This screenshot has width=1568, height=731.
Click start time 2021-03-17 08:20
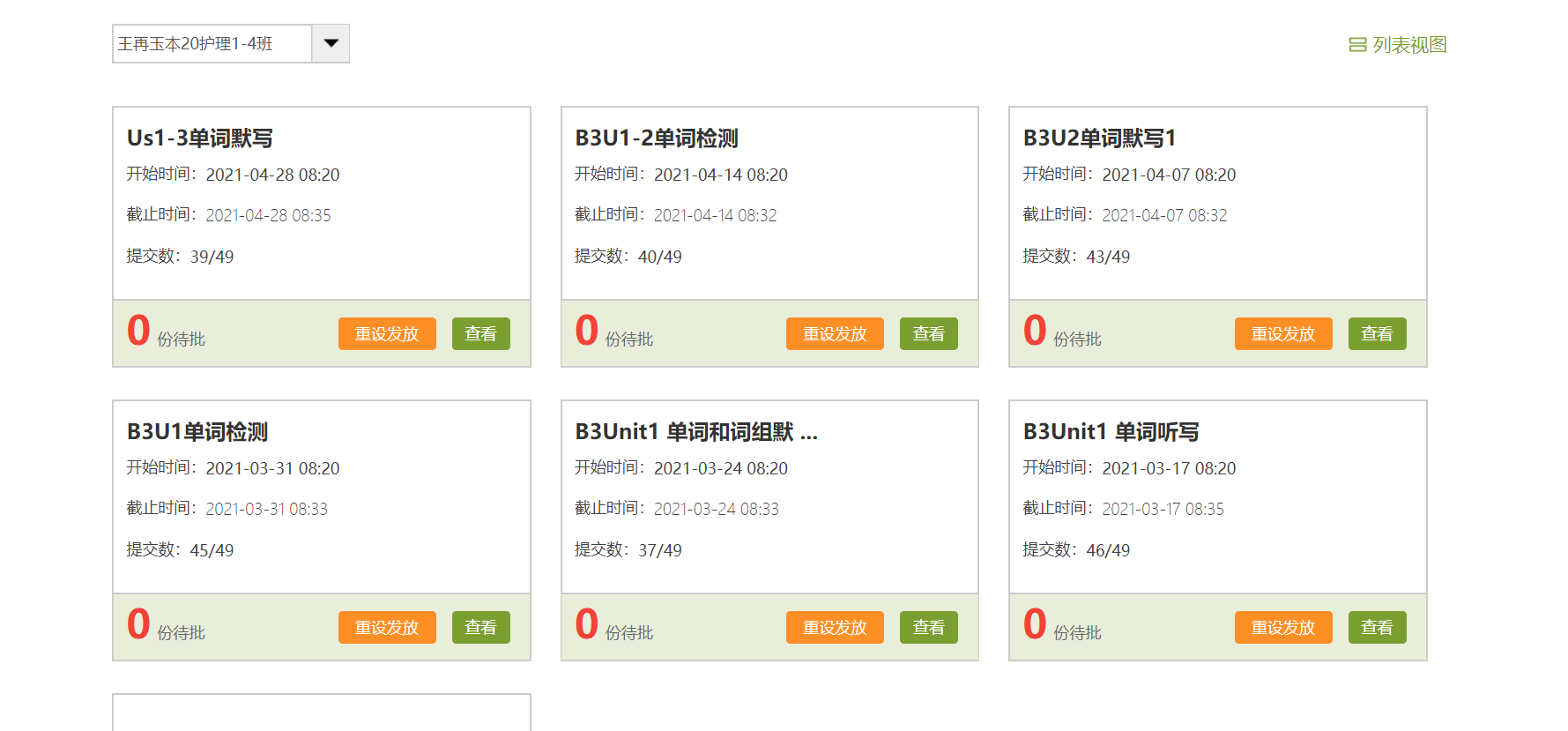[x=1169, y=468]
